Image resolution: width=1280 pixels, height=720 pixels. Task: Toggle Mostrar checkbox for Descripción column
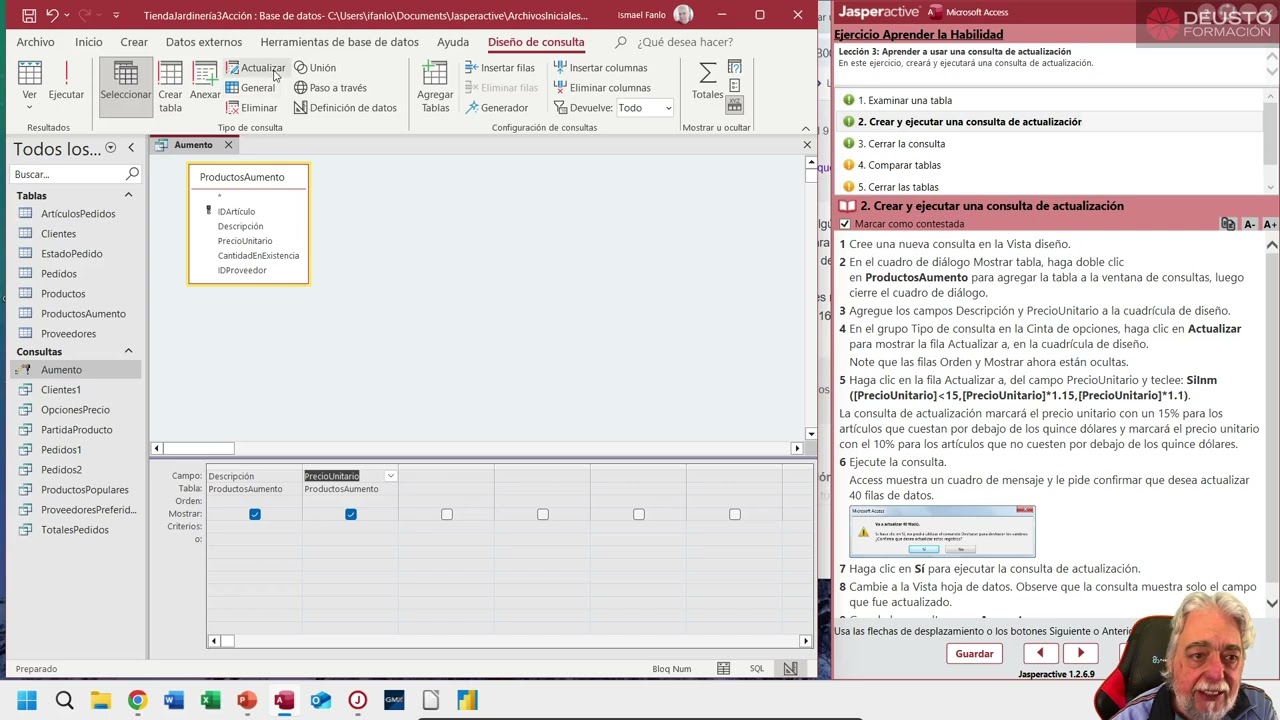(255, 514)
